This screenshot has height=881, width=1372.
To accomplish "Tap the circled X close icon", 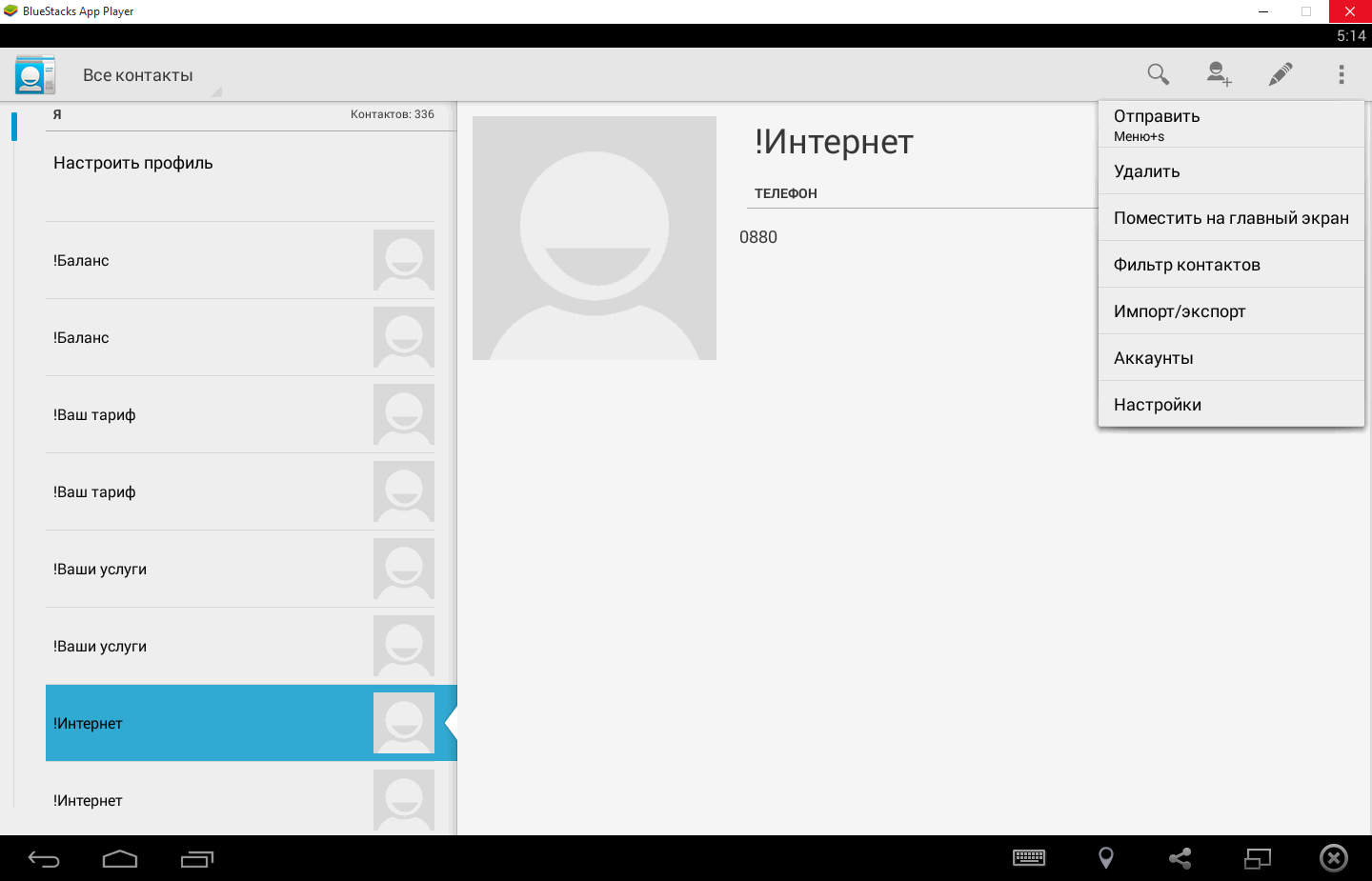I will coord(1334,858).
